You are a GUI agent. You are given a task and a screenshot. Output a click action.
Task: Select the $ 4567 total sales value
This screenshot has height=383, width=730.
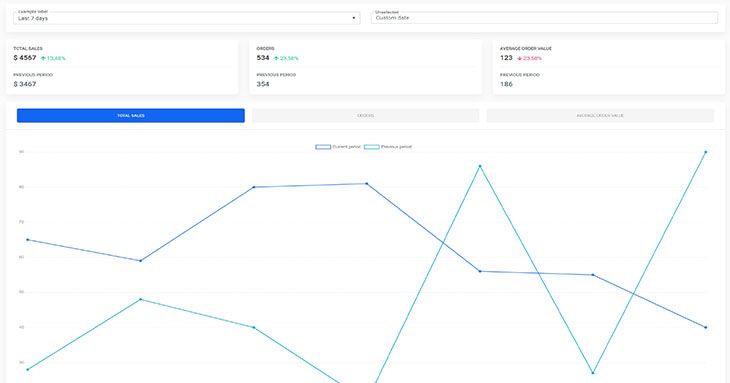coord(25,58)
